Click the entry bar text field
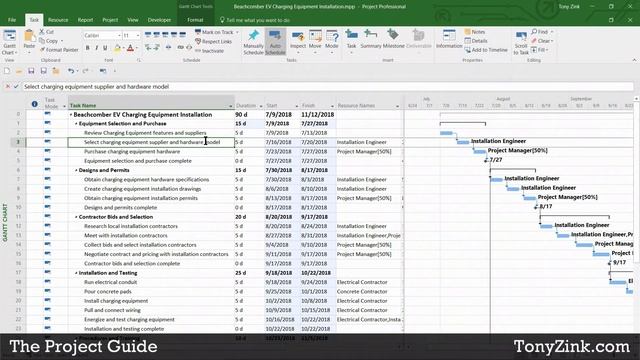Screen dimensions: 640x360 point(328,87)
